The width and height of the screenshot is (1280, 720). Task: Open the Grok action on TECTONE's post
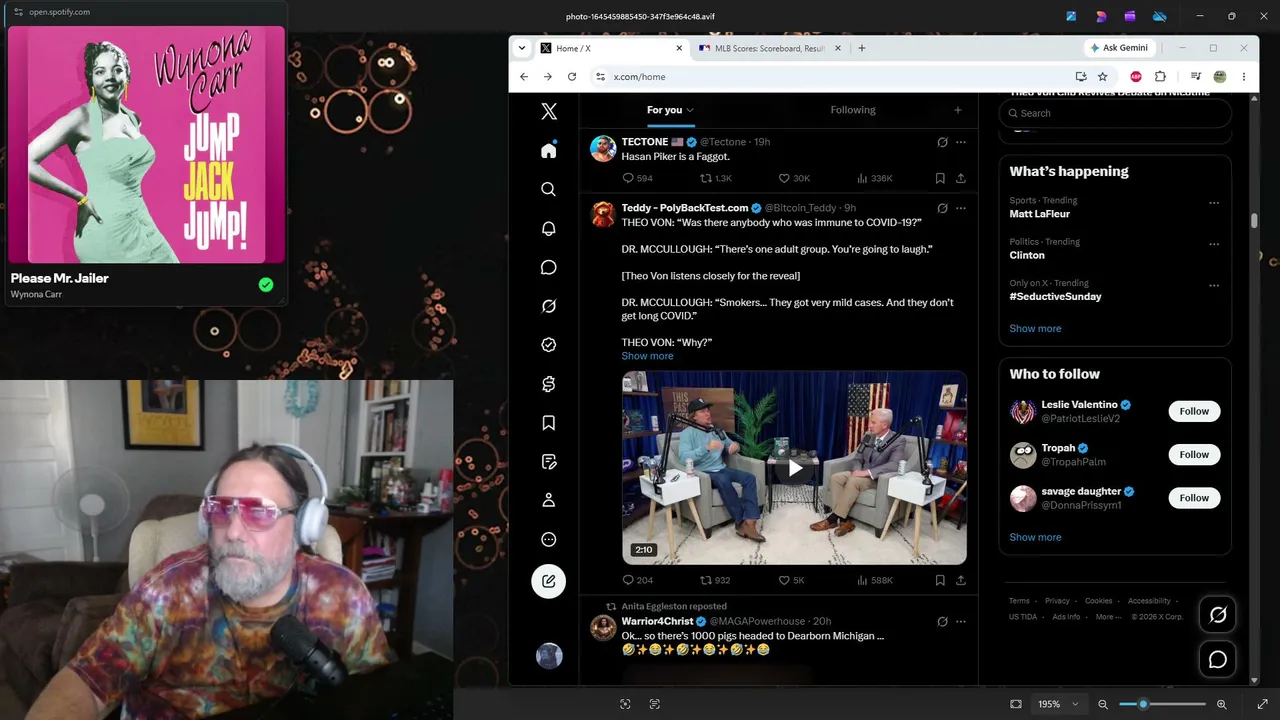click(x=942, y=142)
